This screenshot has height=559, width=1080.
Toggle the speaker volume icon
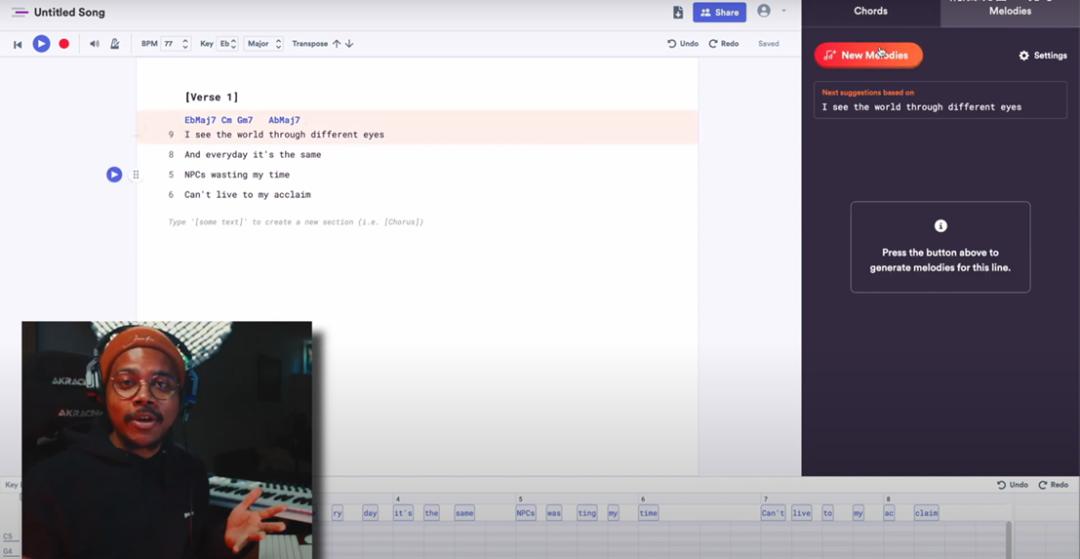click(94, 43)
